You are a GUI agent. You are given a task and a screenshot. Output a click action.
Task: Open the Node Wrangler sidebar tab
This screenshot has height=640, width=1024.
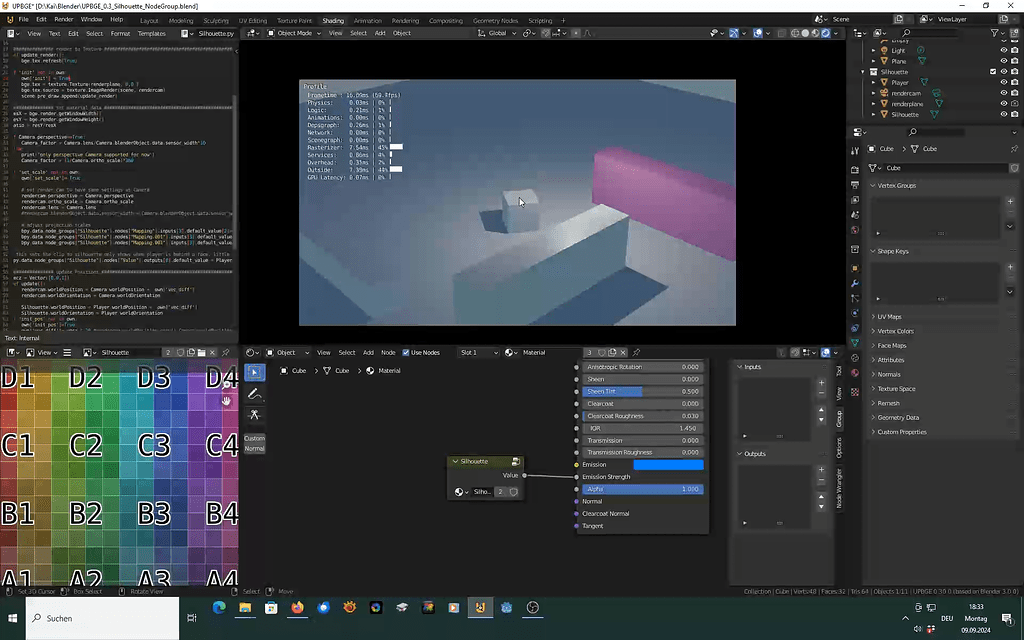point(839,489)
